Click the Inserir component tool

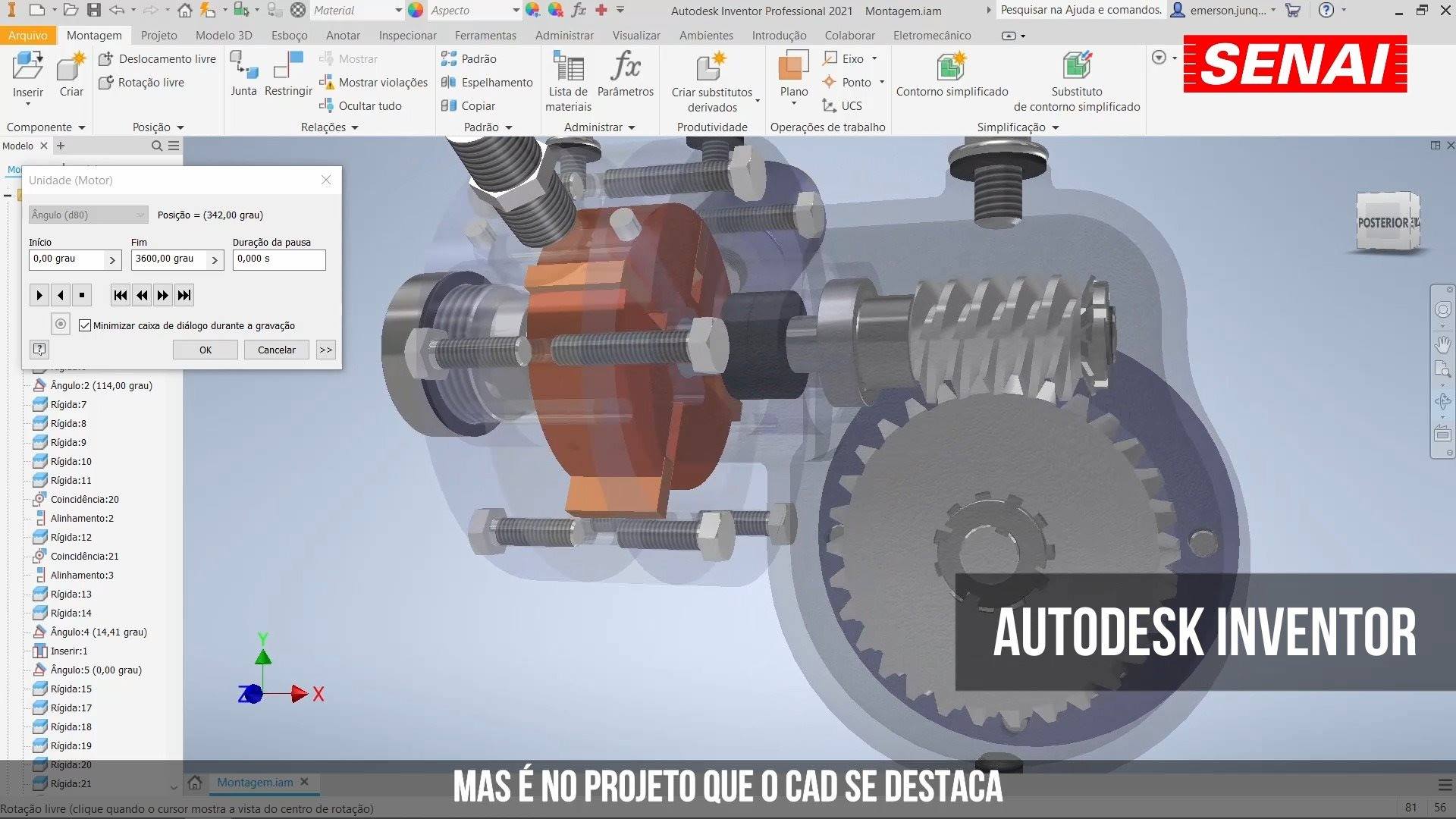(28, 76)
